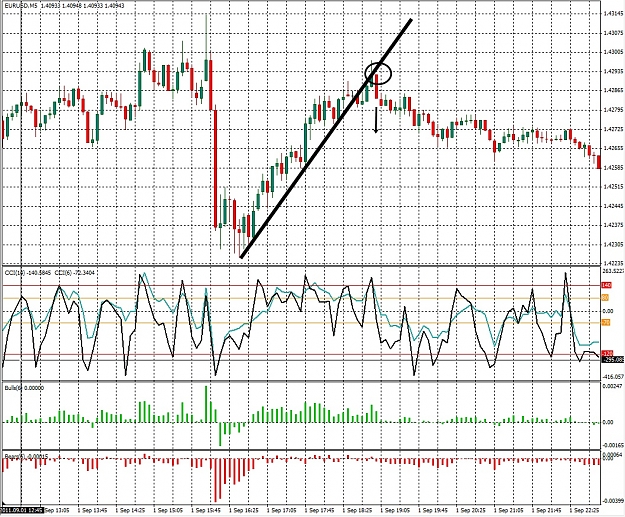Click the tallest green Bulls histogram bar
Viewport: 625px width, 517px height.
[206, 404]
